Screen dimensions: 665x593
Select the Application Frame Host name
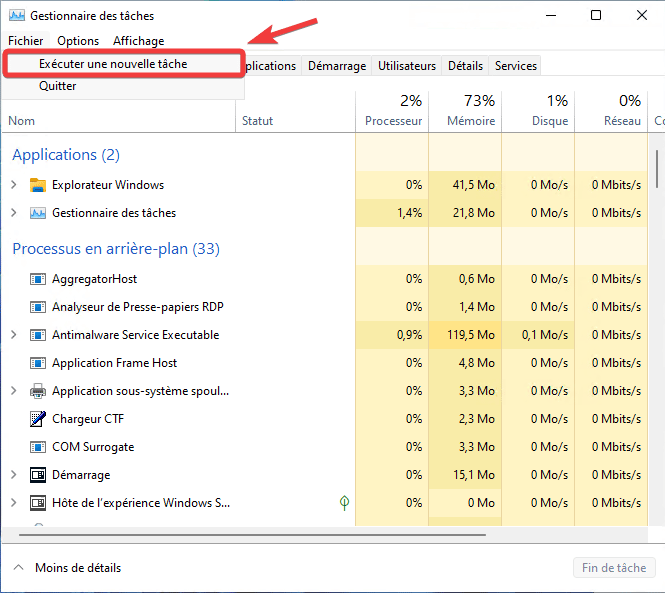[115, 363]
